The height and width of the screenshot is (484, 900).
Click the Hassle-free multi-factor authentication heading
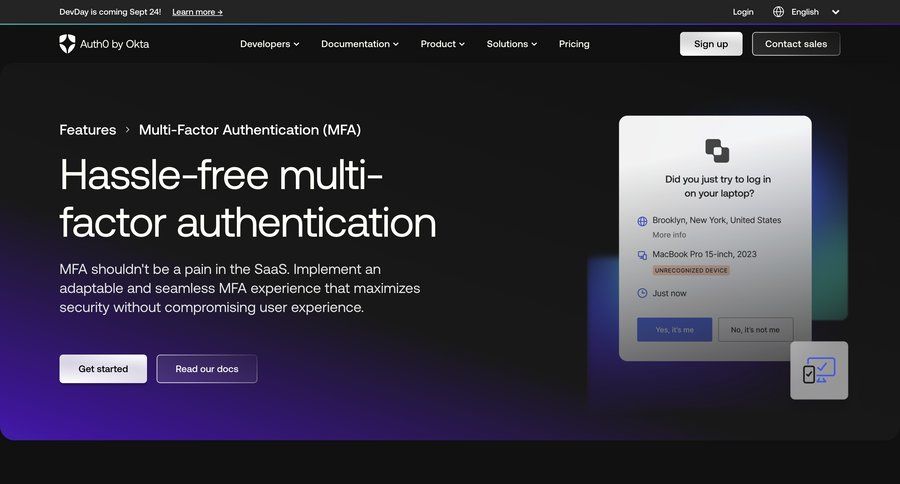click(x=248, y=198)
